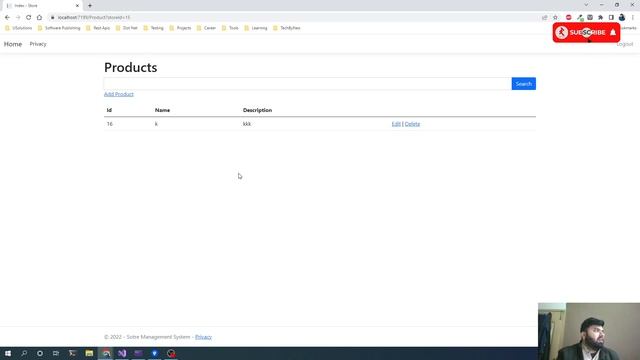Expand the tab search chevron
The width and height of the screenshot is (640, 360).
pos(586,5)
